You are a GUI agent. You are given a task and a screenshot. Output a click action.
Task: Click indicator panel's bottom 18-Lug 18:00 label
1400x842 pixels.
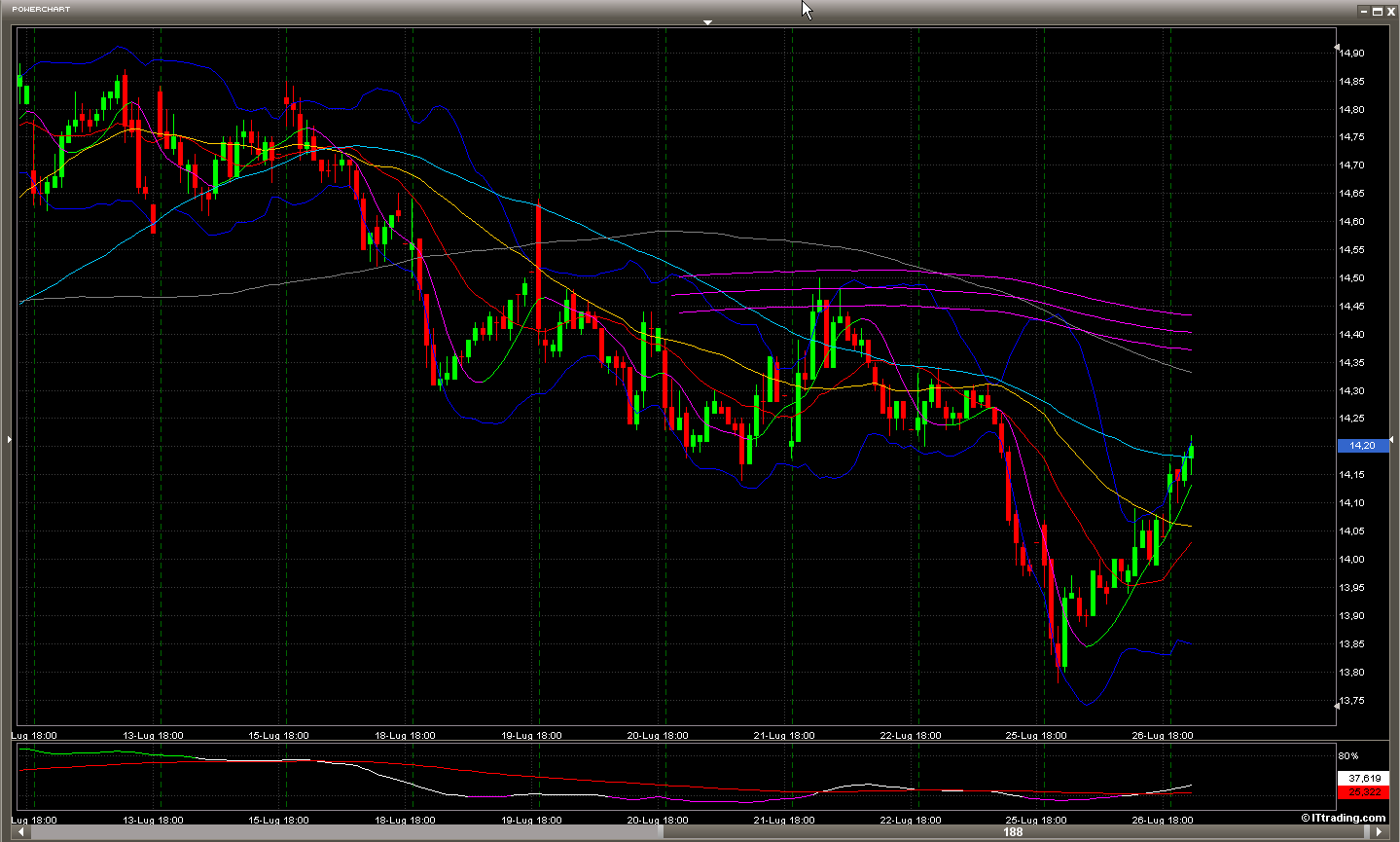pos(405,820)
